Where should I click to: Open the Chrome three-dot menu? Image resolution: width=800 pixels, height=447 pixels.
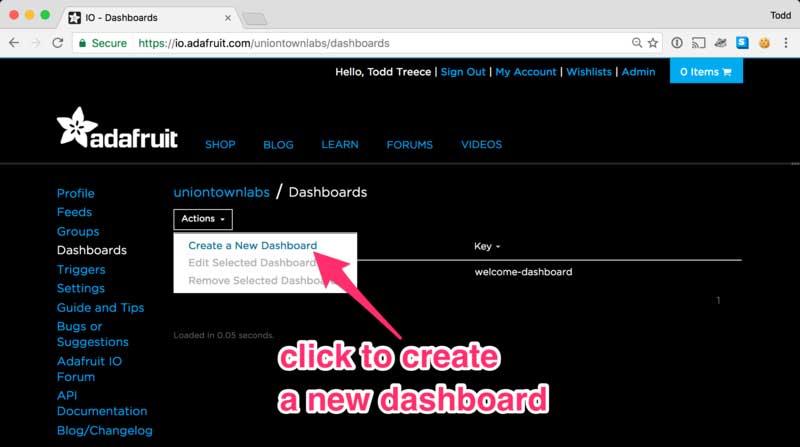785,43
